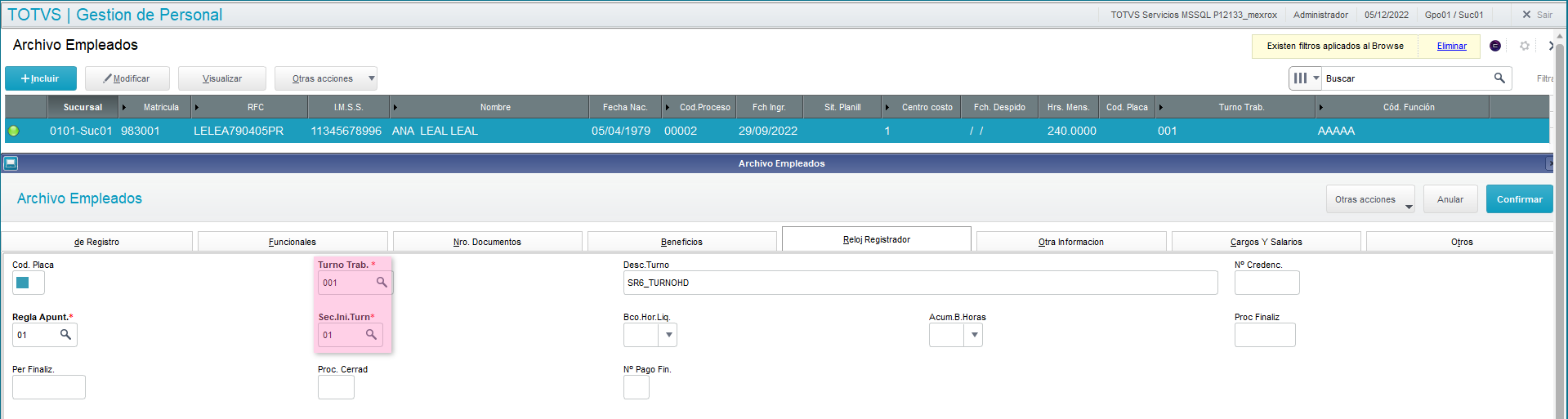
Task: Click the Turno Trab. lookup magnifier icon
Action: (382, 282)
